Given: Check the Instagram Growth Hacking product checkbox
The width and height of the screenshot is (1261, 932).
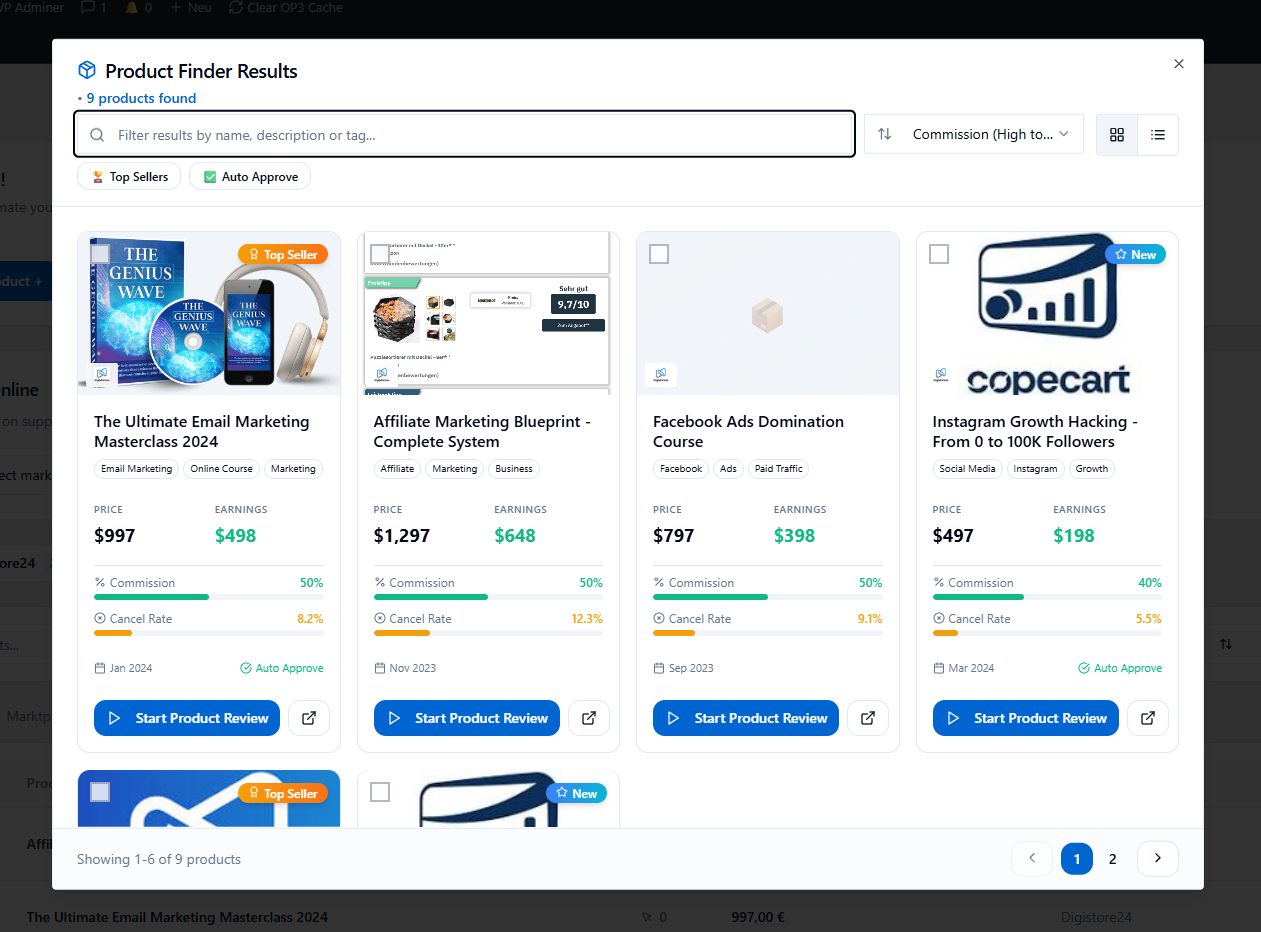Looking at the screenshot, I should [939, 254].
